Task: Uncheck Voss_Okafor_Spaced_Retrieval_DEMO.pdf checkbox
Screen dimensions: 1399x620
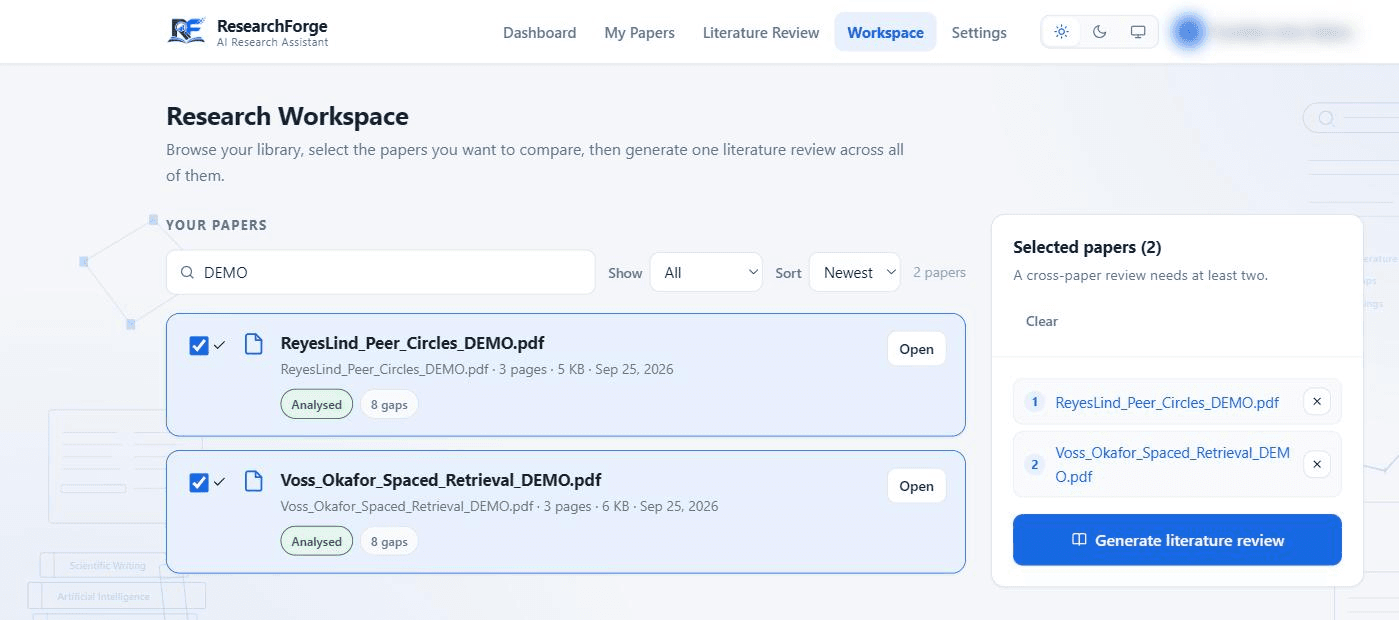Action: click(199, 482)
